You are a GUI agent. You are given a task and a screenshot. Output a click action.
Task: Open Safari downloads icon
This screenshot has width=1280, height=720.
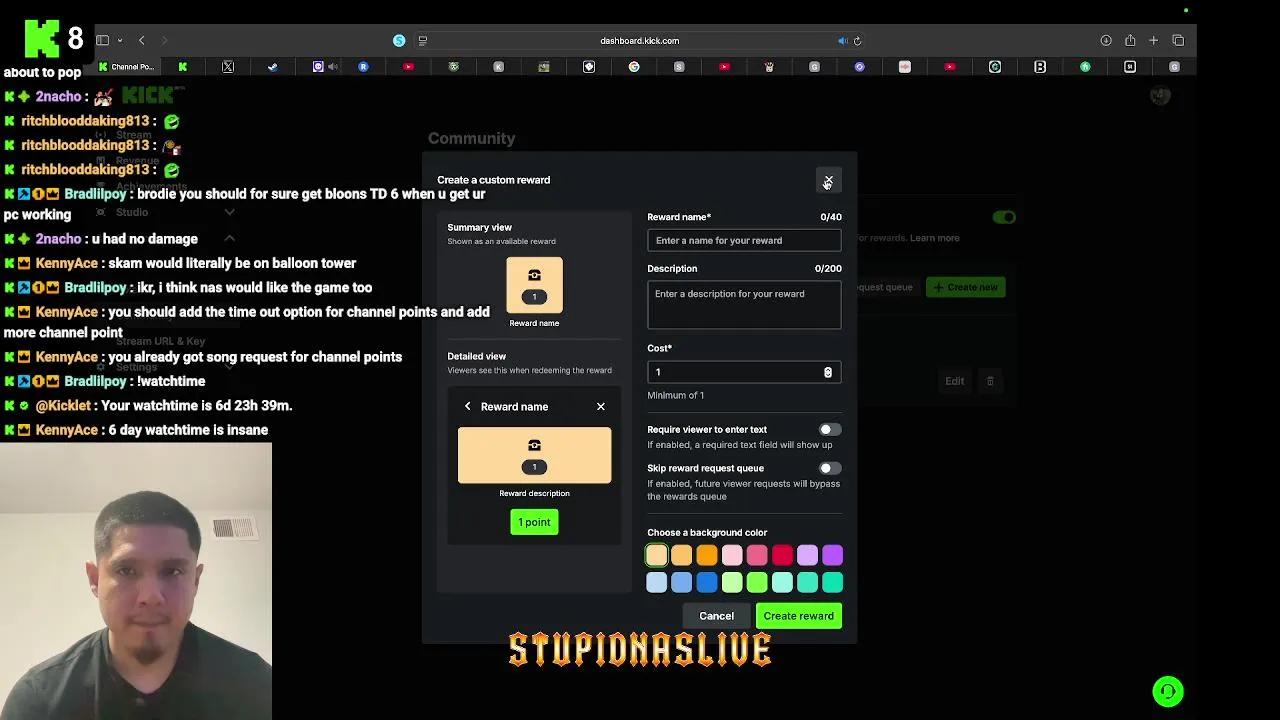[1106, 41]
